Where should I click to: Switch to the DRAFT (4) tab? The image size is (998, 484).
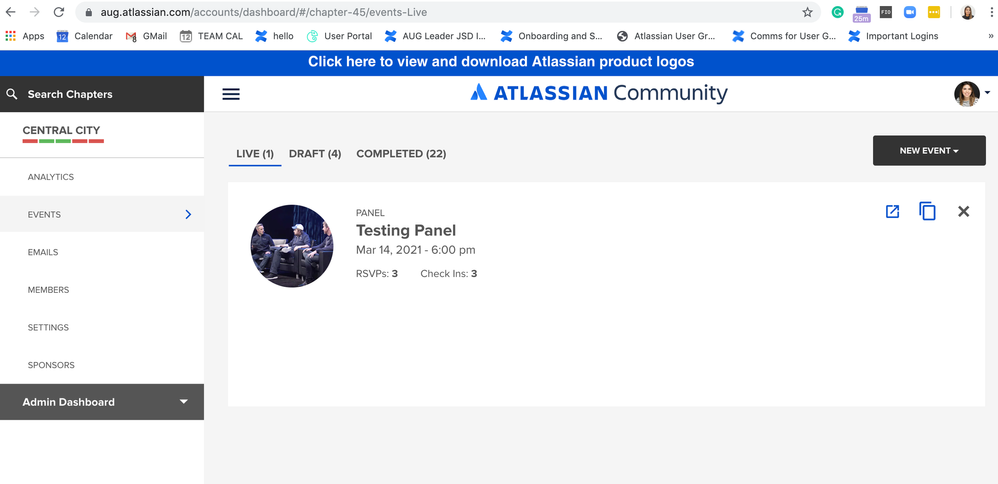pos(315,154)
